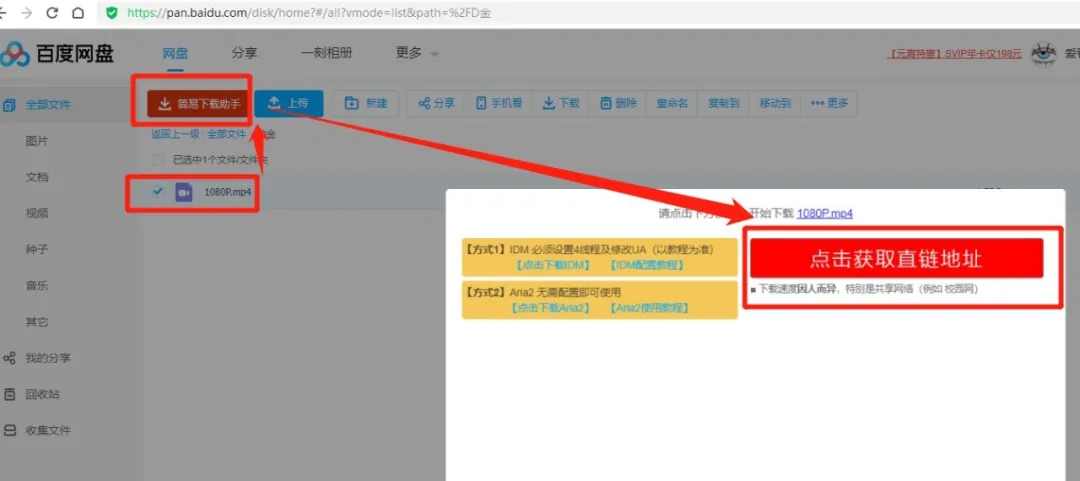Click the 点击下载IDM link
The width and height of the screenshot is (1080, 481).
552,265
